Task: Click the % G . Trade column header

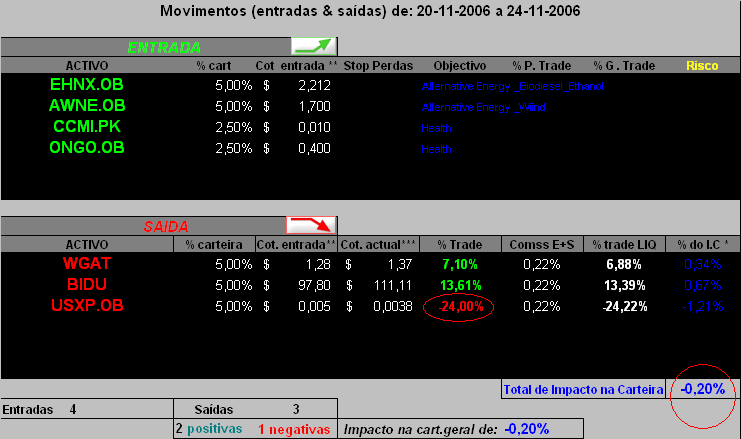Action: pyautogui.click(x=624, y=66)
